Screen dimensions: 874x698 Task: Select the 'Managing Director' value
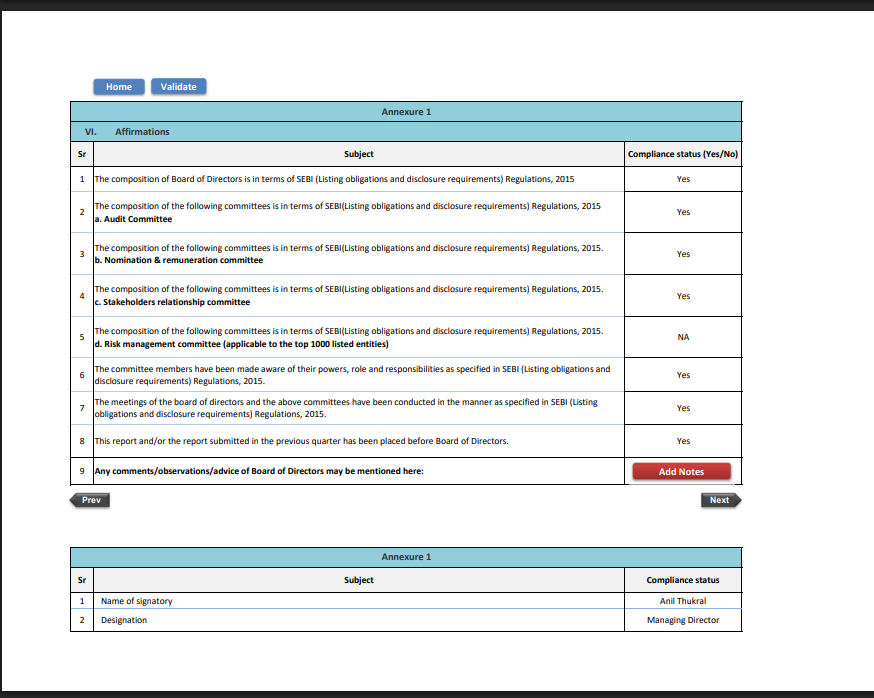point(683,620)
